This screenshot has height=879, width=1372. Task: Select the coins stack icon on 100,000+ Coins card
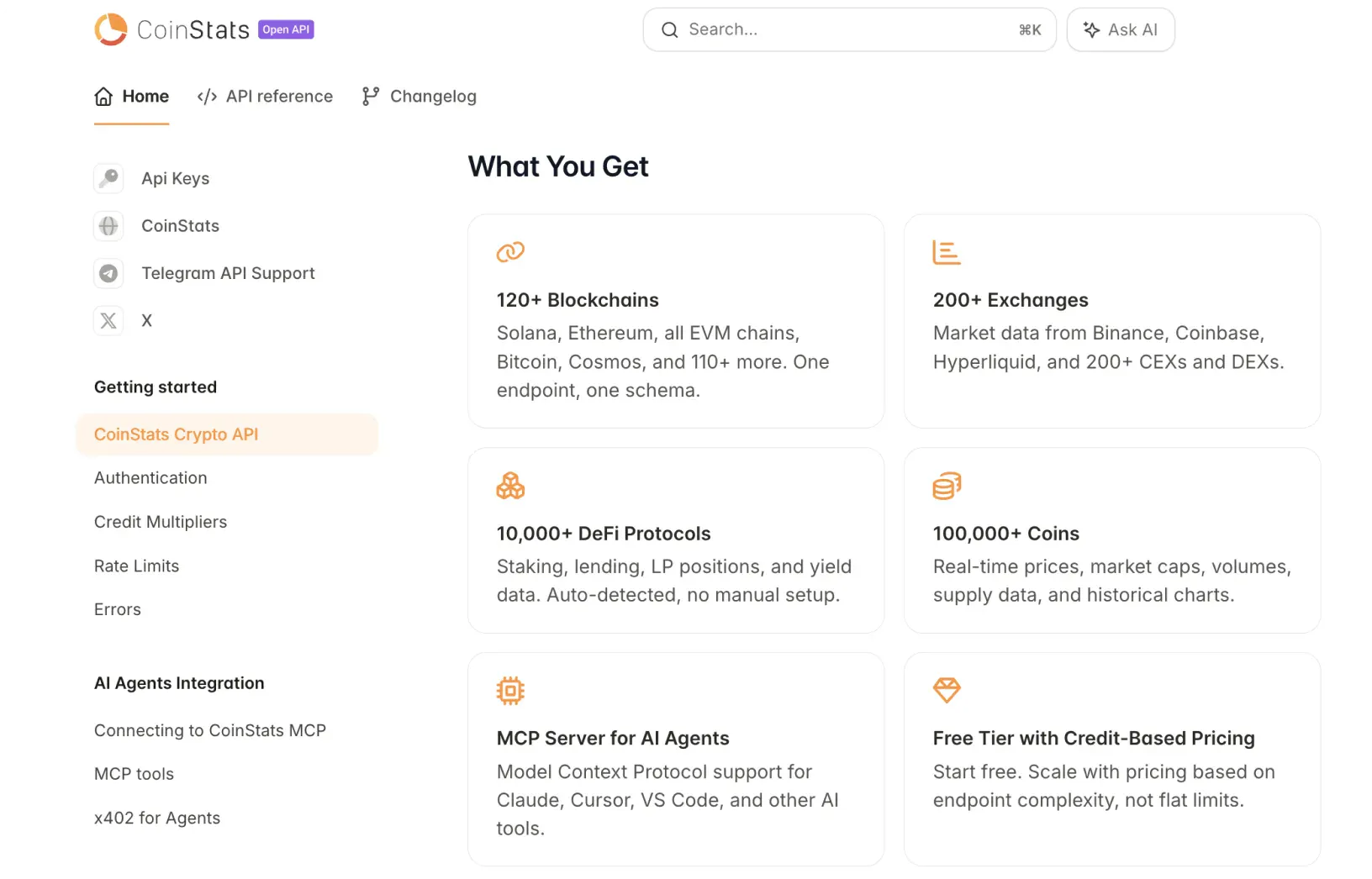coord(947,485)
